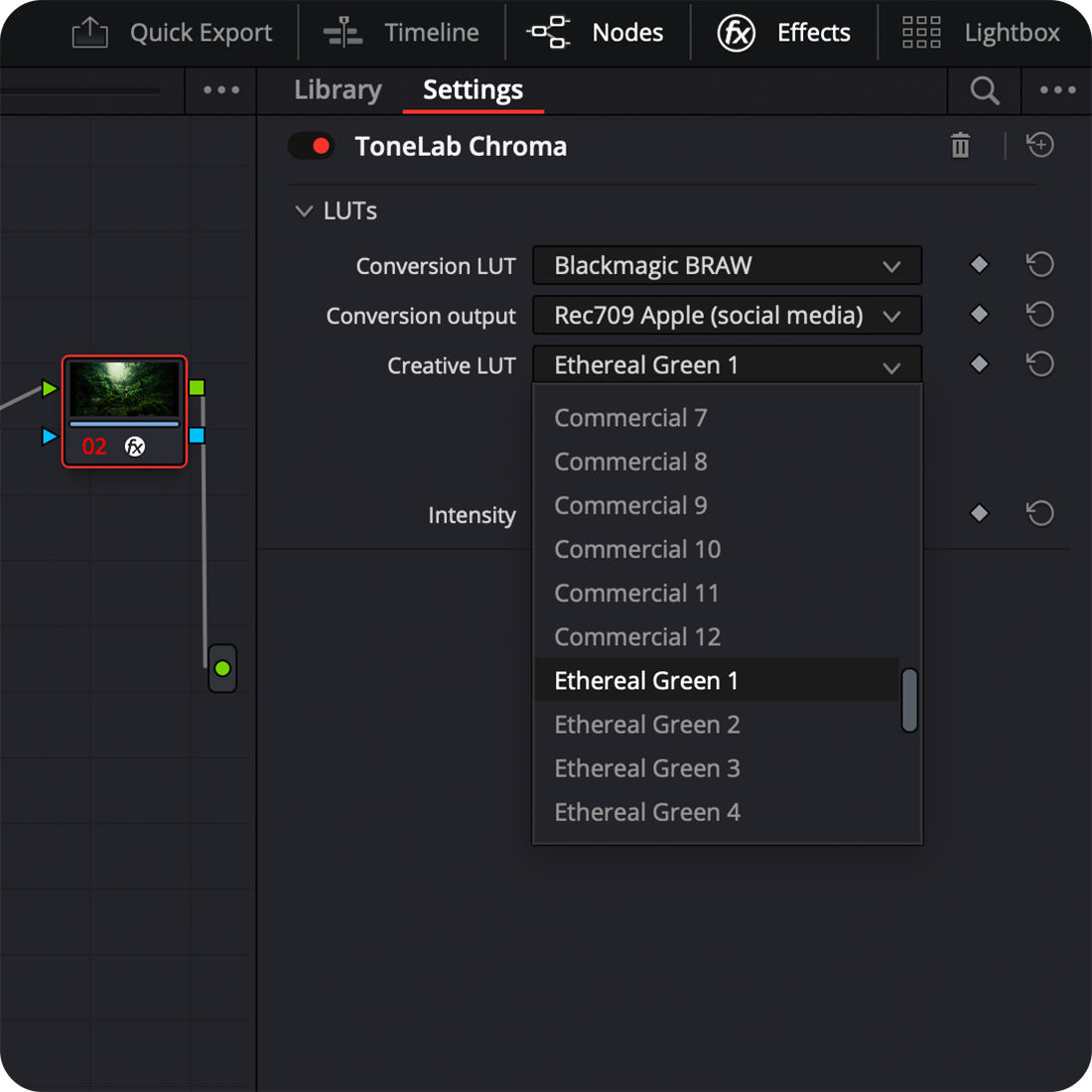Open the Effects panel options menu
Screen dimensions: 1092x1092
coord(1057,90)
